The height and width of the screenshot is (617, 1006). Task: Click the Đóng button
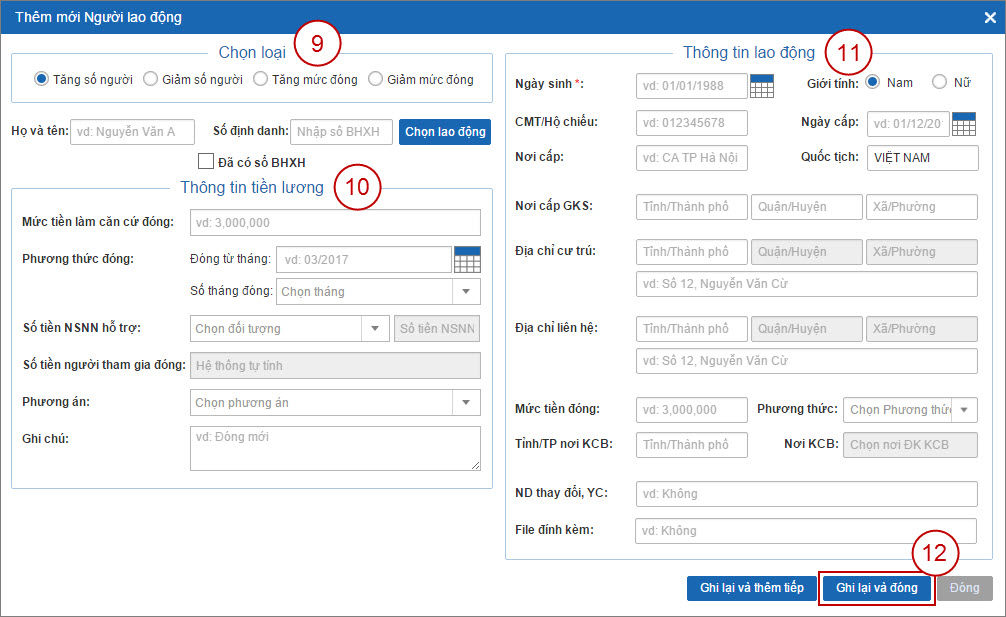click(x=964, y=588)
